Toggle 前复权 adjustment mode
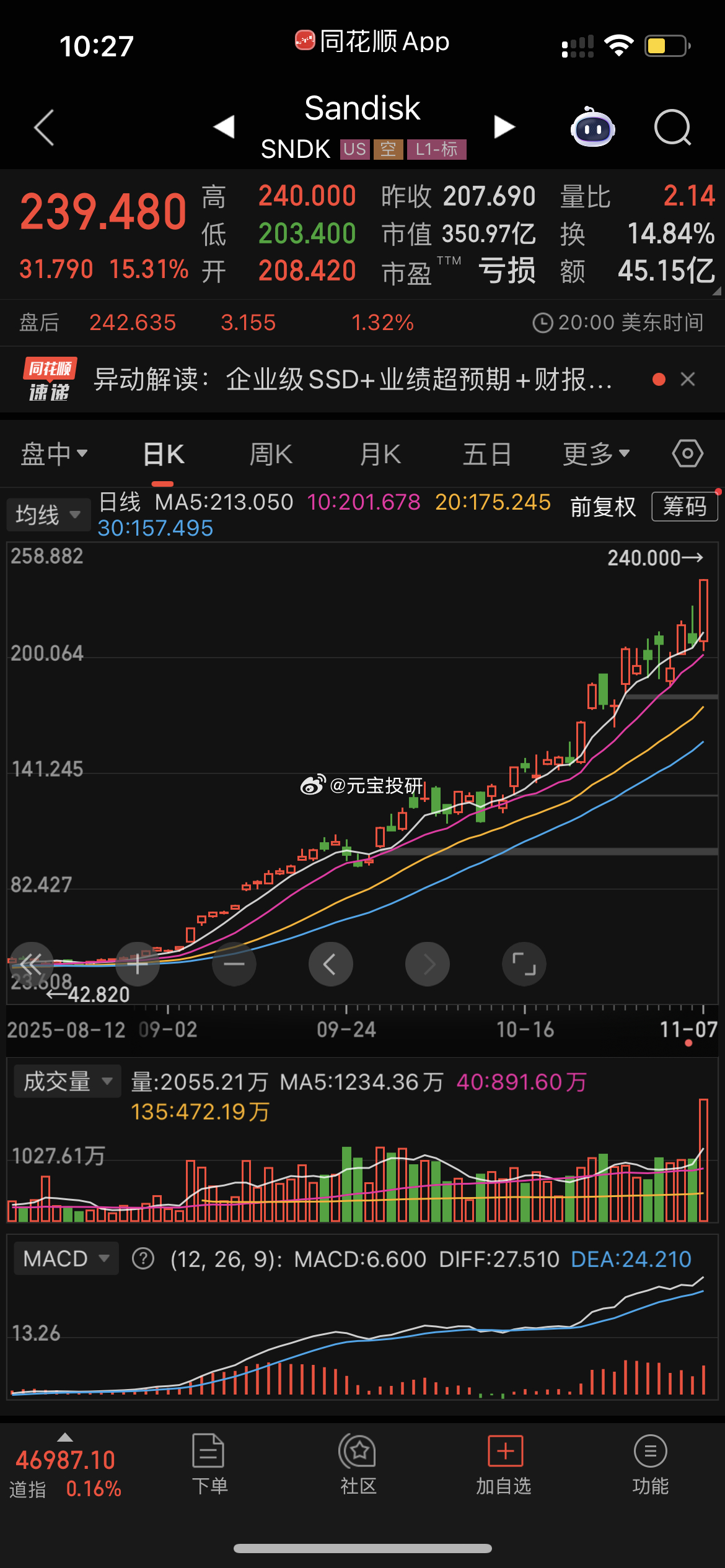 (x=603, y=507)
